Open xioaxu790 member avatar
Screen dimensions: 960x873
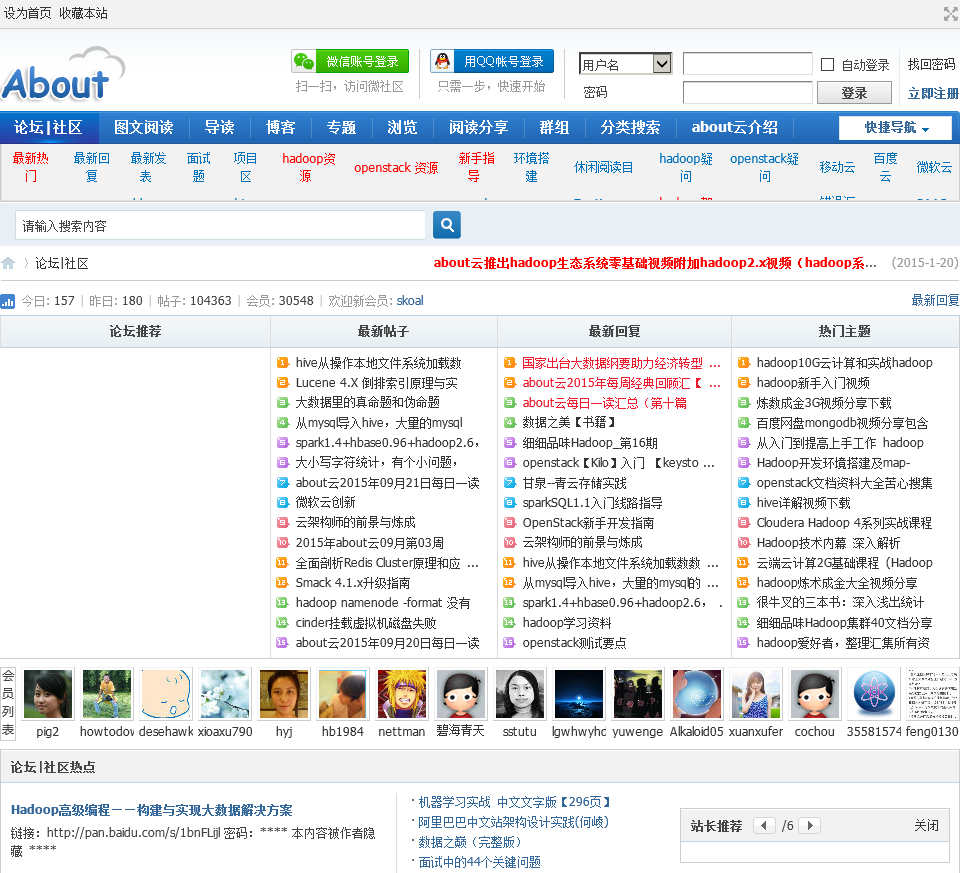[225, 694]
